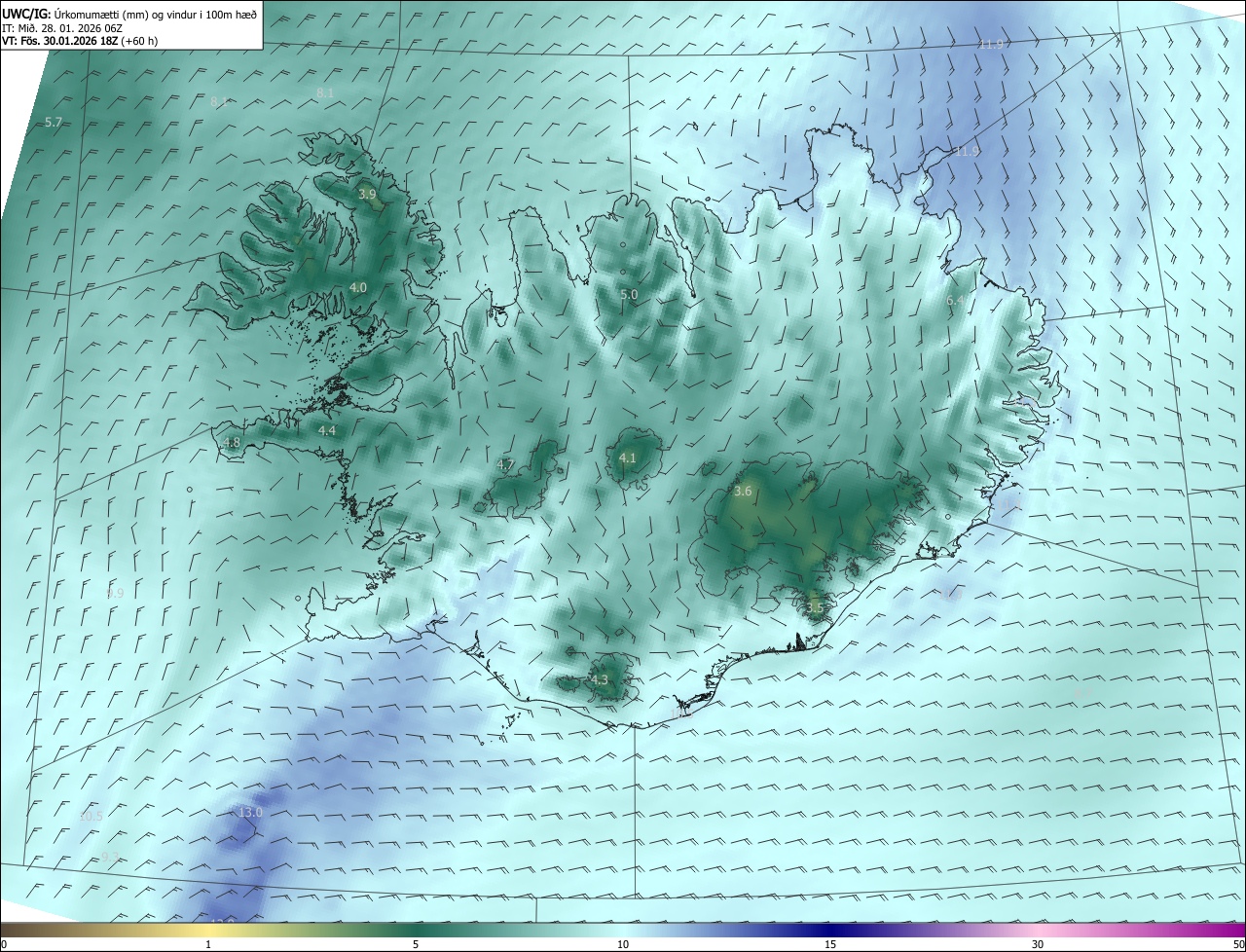Click the 4.4 value label

click(x=327, y=430)
